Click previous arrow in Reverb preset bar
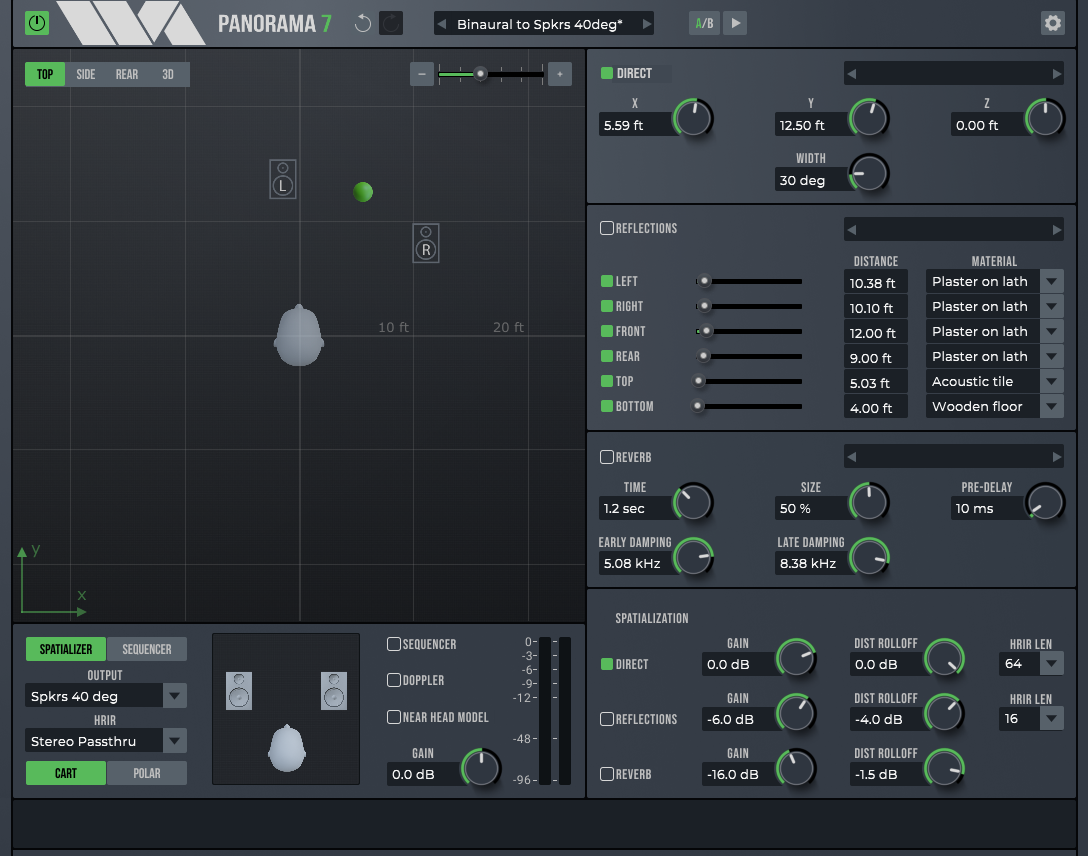The width and height of the screenshot is (1088, 856). [x=851, y=456]
